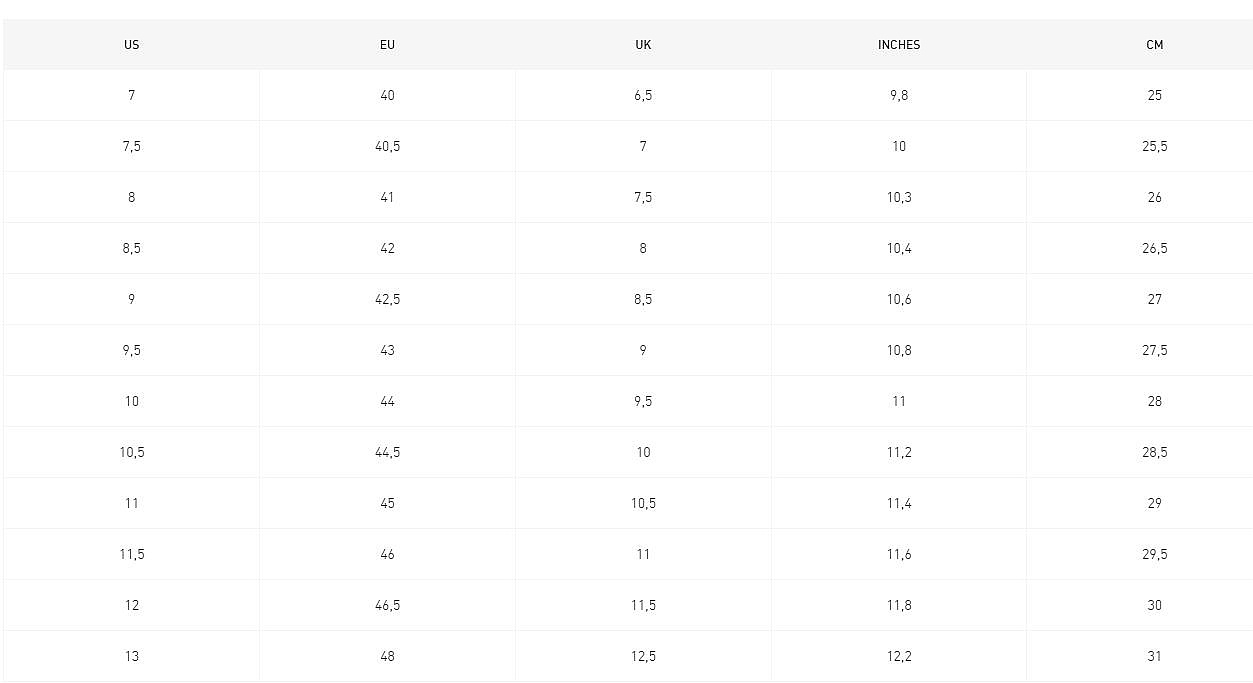Select the 12,2 inches cell
The image size is (1253, 683).
pos(899,656)
